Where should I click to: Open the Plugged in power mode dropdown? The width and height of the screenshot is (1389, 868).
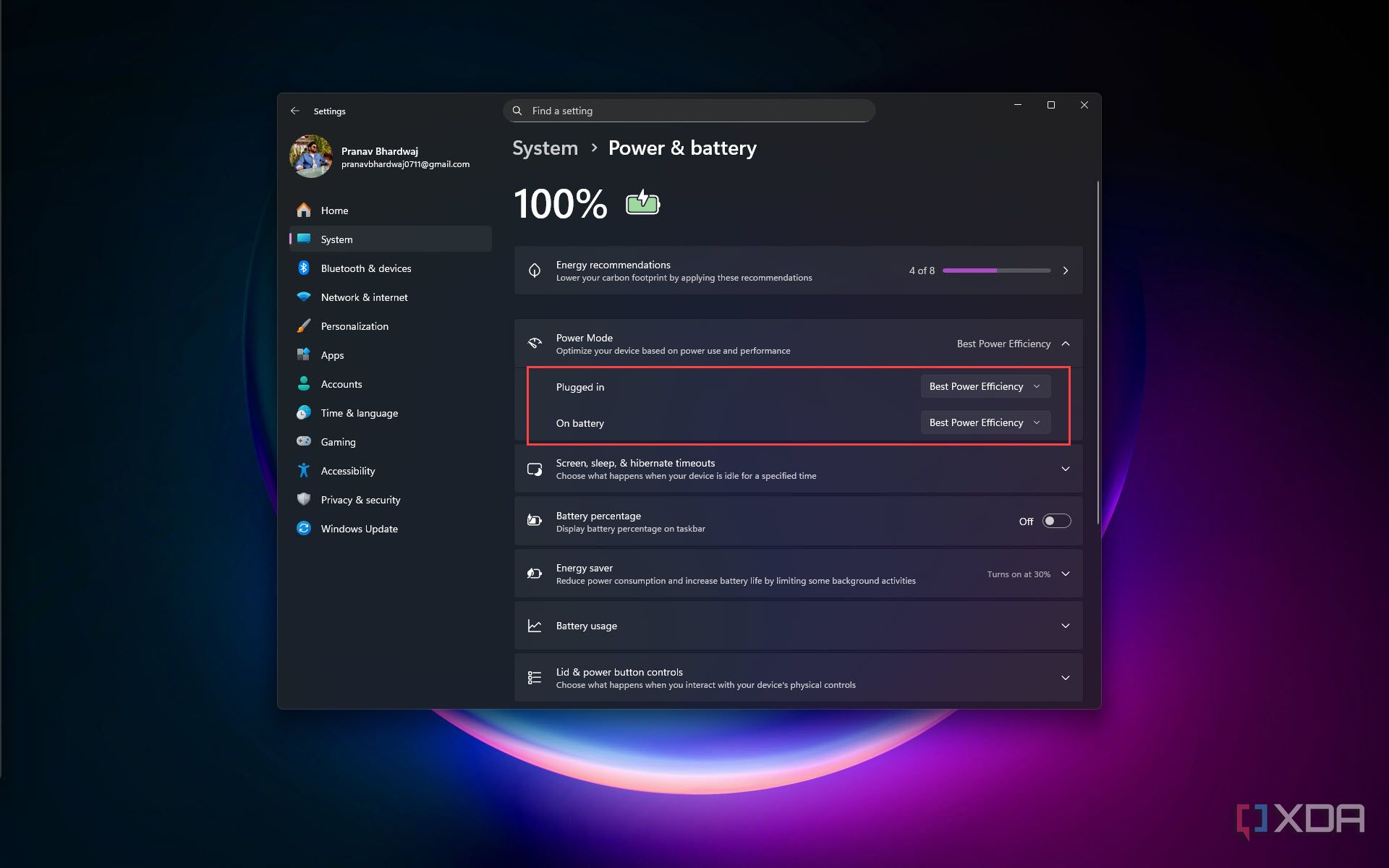click(x=985, y=386)
